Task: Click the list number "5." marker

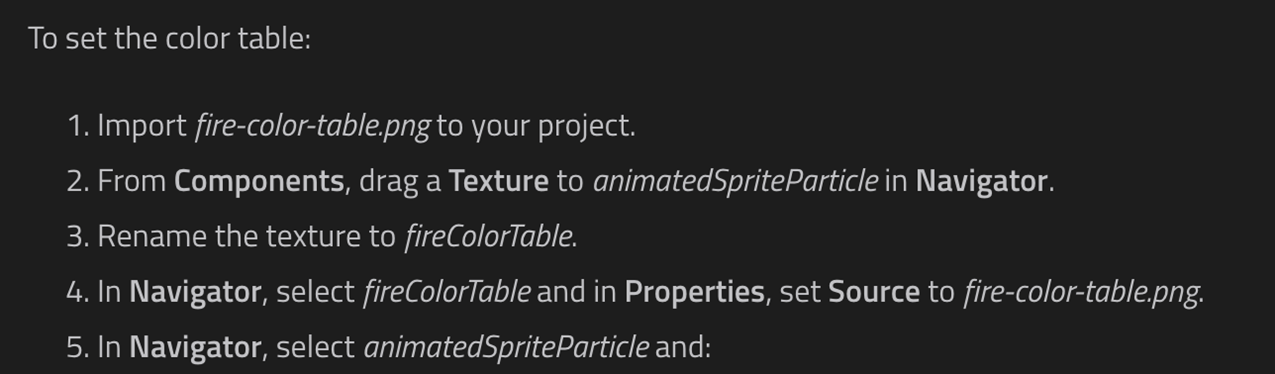Action: tap(78, 347)
